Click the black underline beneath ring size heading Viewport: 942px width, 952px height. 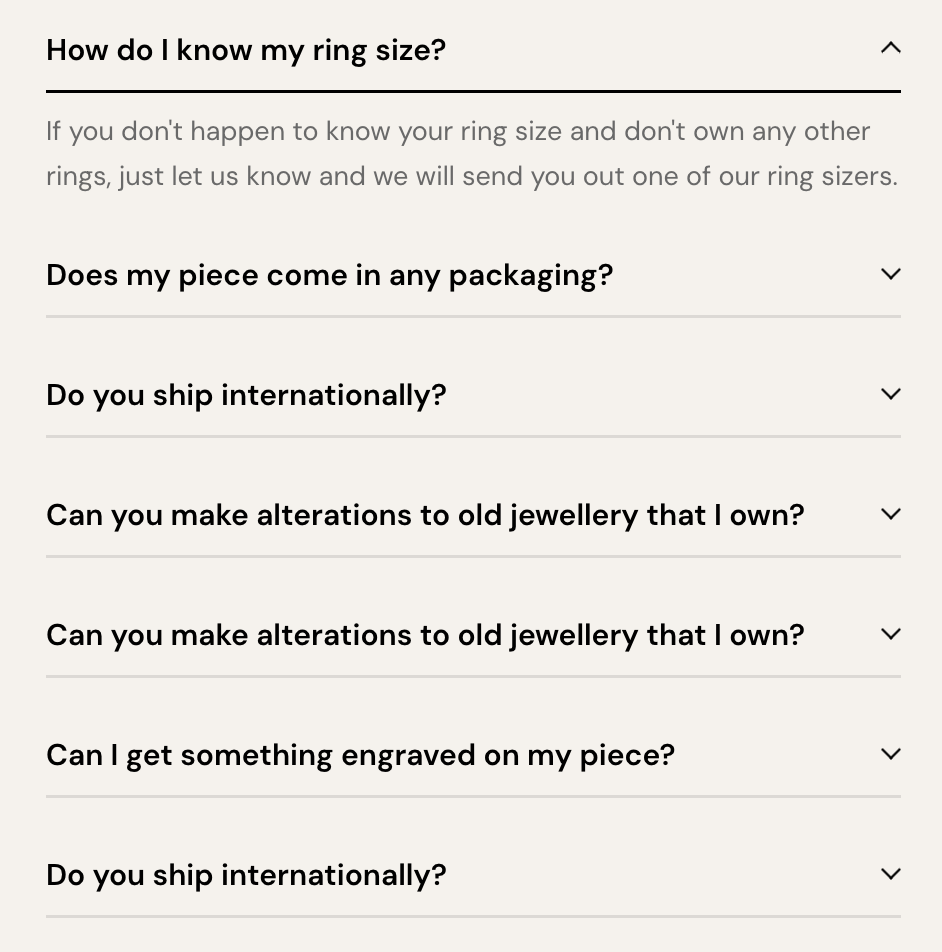(x=473, y=92)
